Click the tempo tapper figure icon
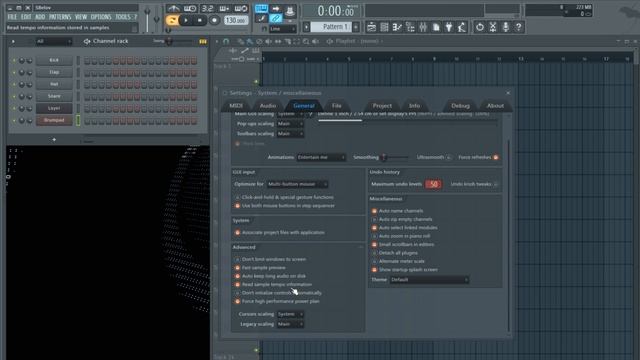This screenshot has width=640, height=360. (462, 27)
